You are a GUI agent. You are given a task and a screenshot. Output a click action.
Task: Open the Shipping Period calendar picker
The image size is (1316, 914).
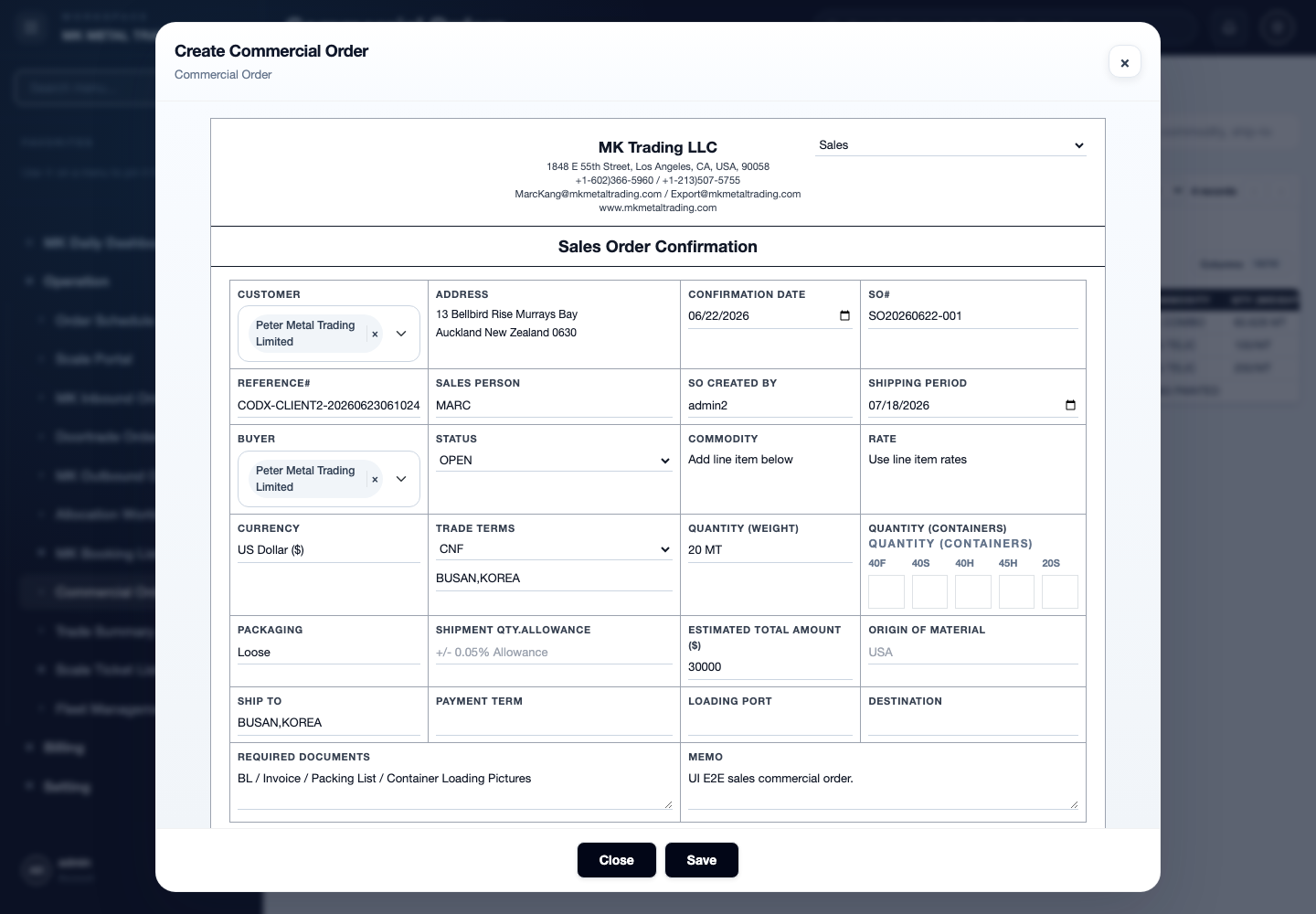pos(1070,406)
